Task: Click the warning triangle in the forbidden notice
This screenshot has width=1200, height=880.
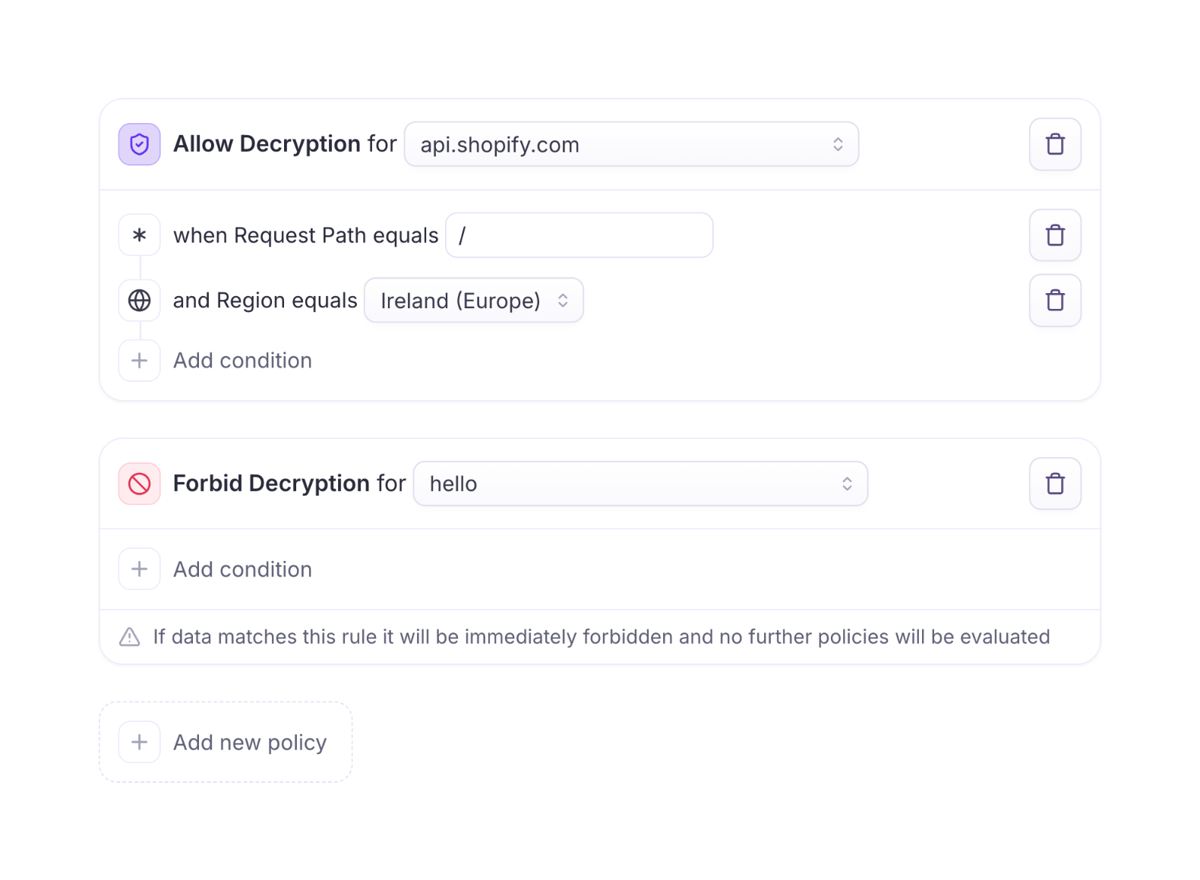Action: (x=129, y=636)
